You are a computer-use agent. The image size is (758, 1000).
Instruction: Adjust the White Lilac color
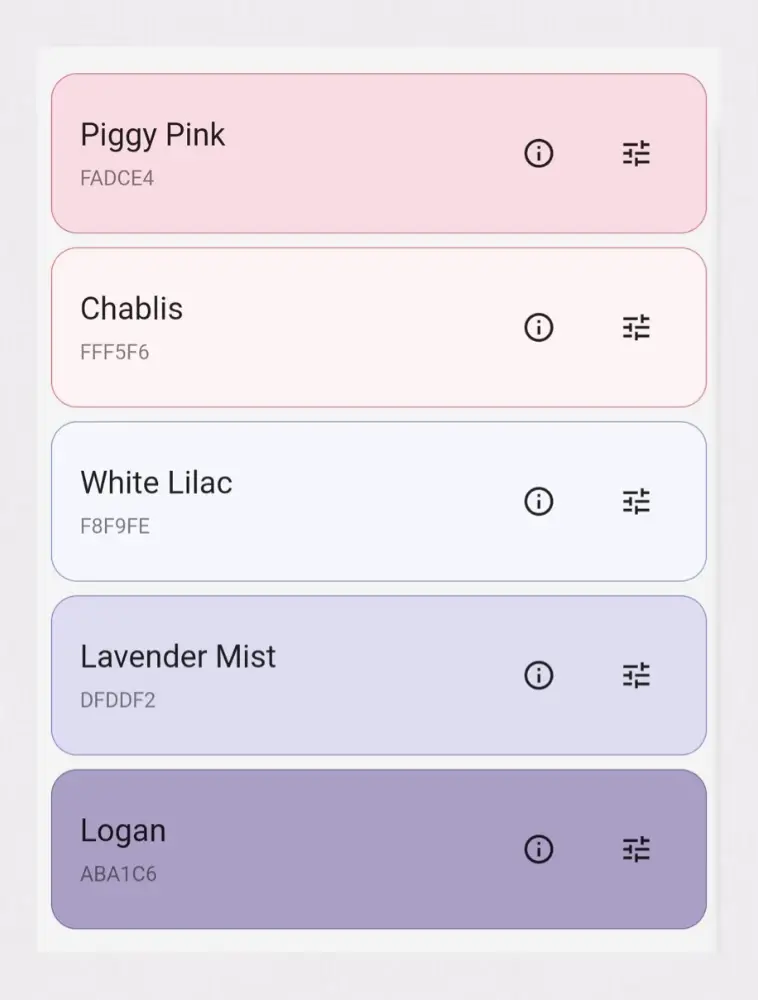tap(636, 501)
